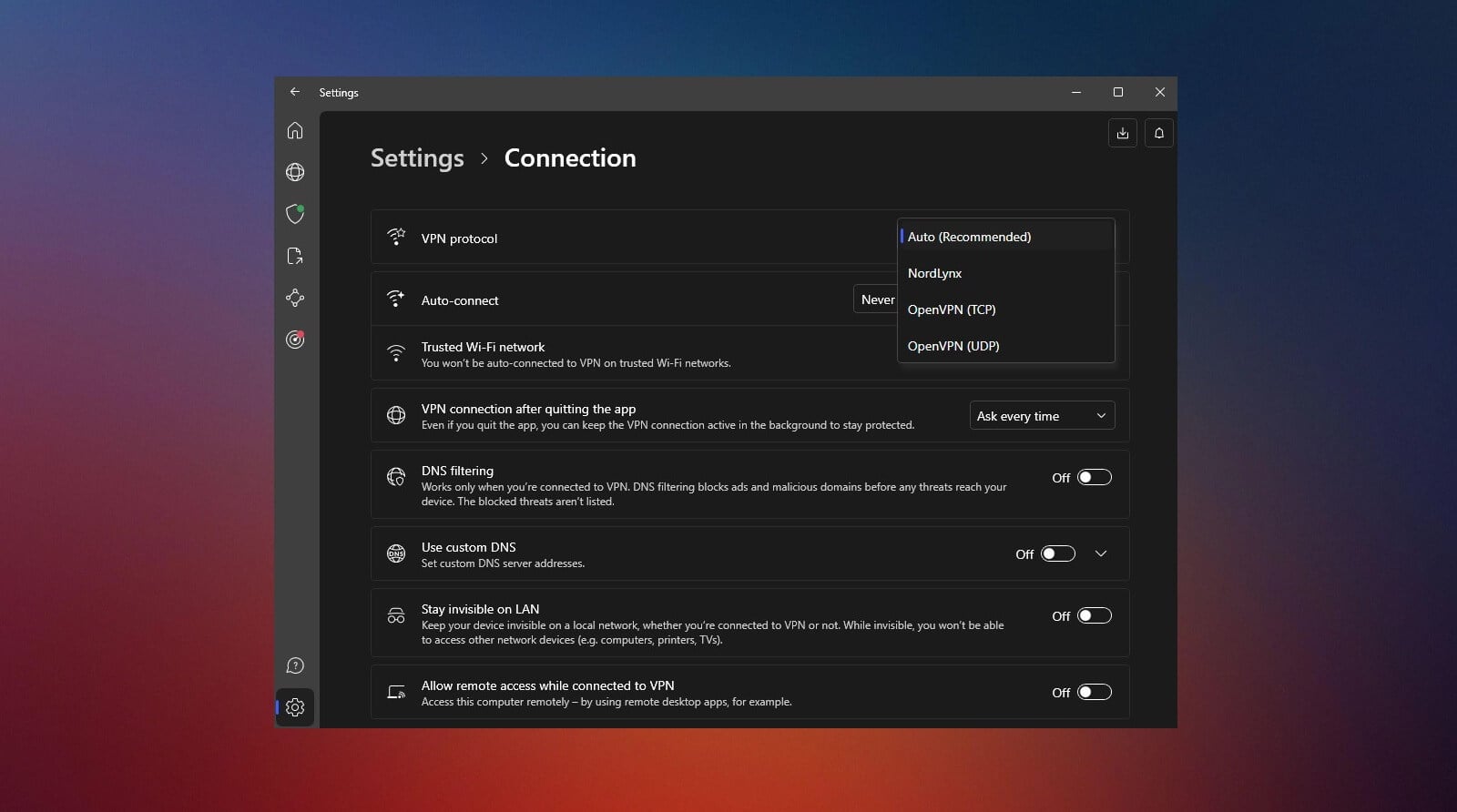Choose OpenVPN (TCP) protocol option
The height and width of the screenshot is (812, 1457).
[952, 310]
